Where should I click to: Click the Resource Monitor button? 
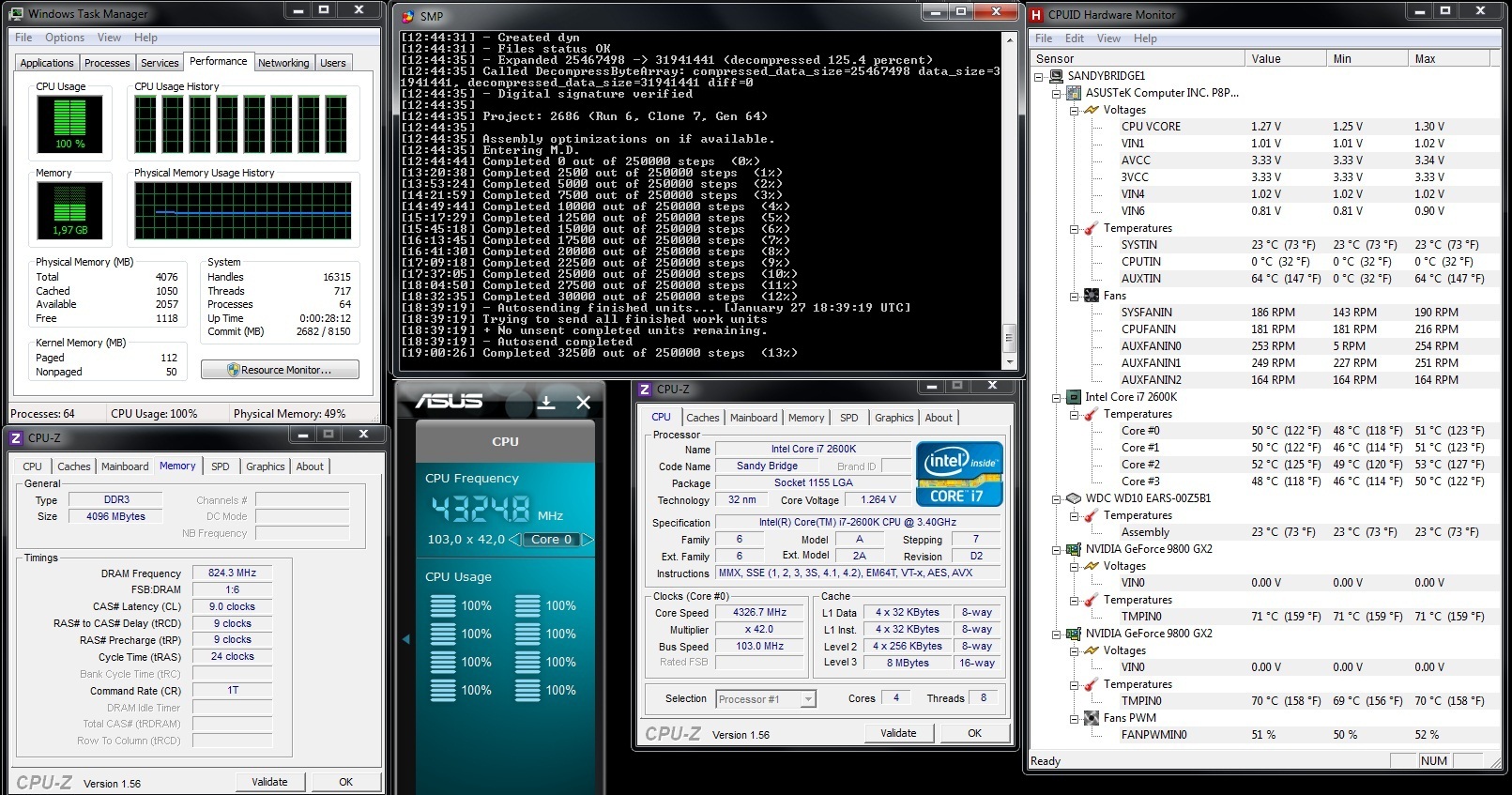[280, 370]
